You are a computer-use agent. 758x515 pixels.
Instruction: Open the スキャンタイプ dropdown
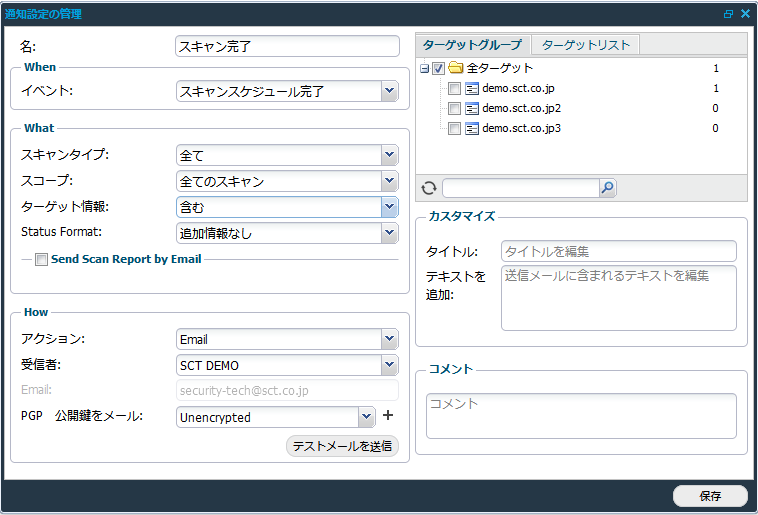click(389, 155)
